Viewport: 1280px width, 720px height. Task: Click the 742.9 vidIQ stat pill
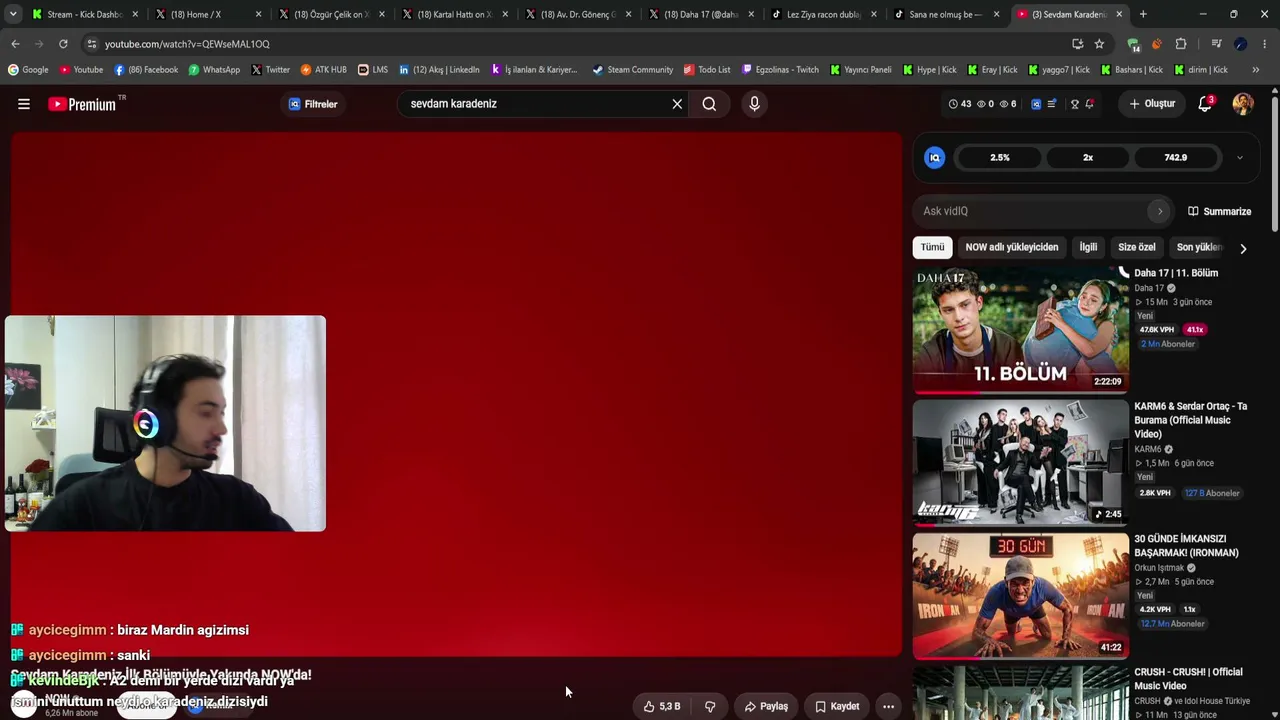point(1176,158)
